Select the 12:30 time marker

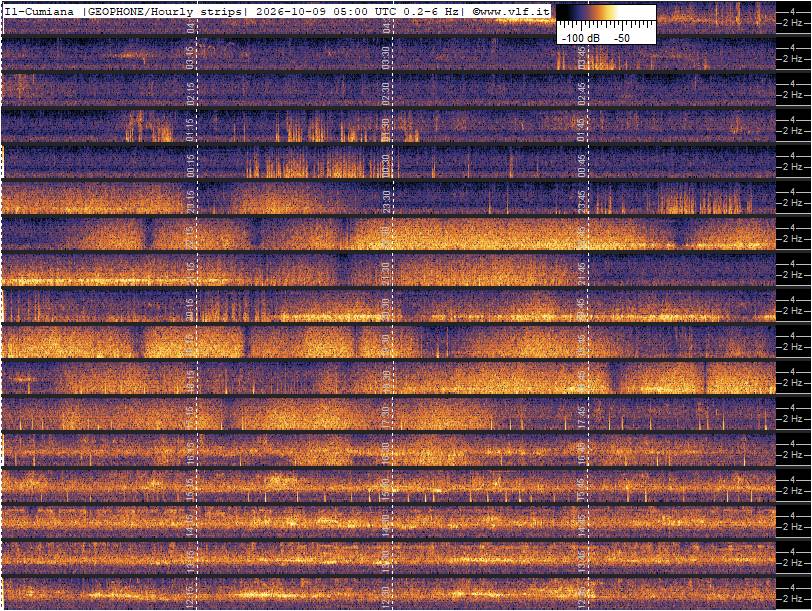(386, 598)
